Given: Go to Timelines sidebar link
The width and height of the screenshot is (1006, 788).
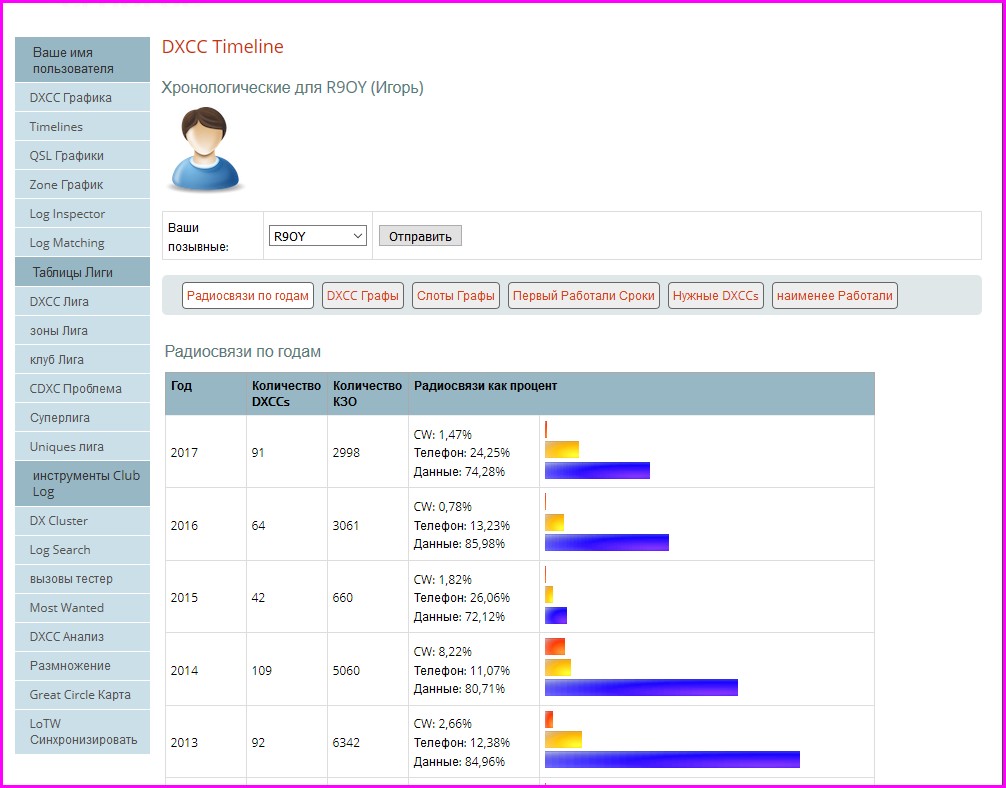Looking at the screenshot, I should point(57,127).
